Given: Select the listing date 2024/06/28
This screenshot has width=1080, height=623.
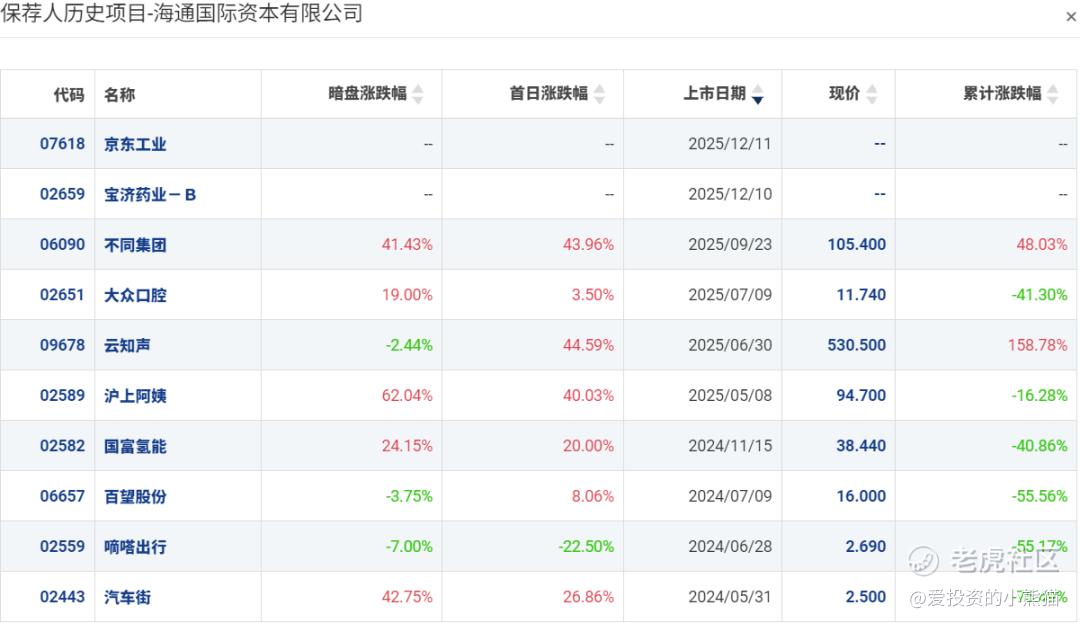Looking at the screenshot, I should [x=730, y=546].
